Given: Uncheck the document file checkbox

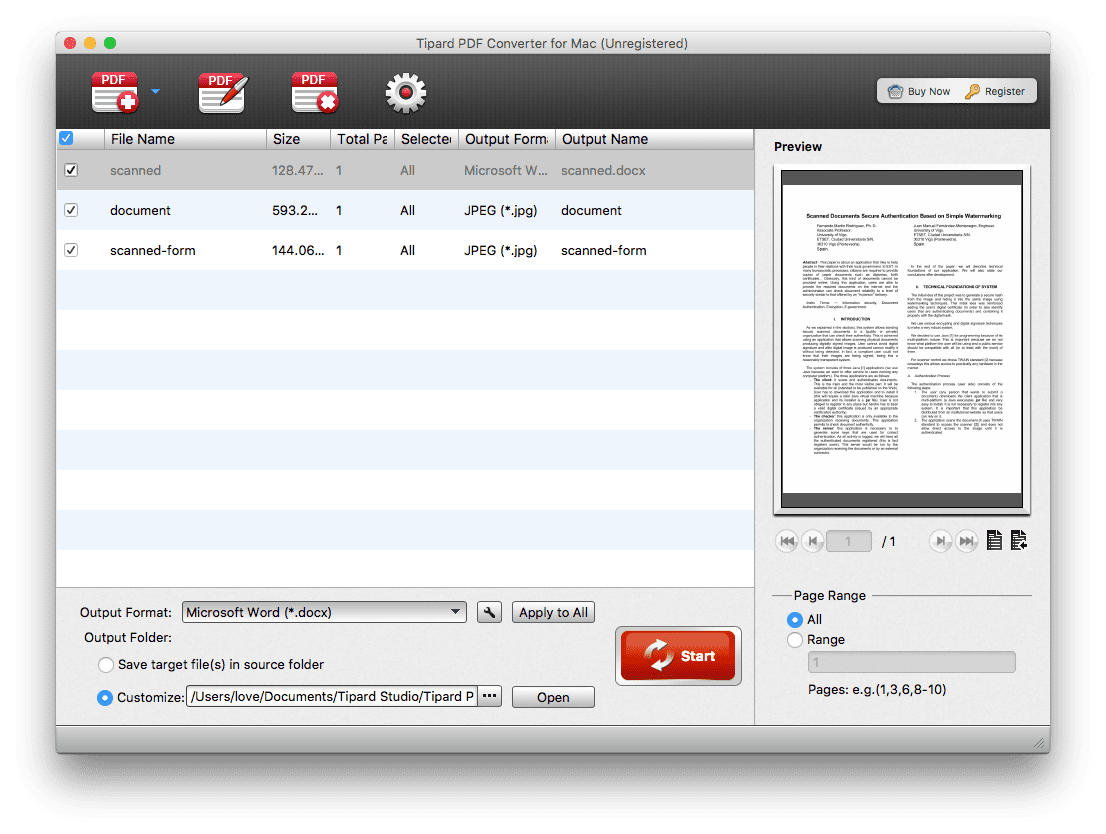Looking at the screenshot, I should (71, 210).
